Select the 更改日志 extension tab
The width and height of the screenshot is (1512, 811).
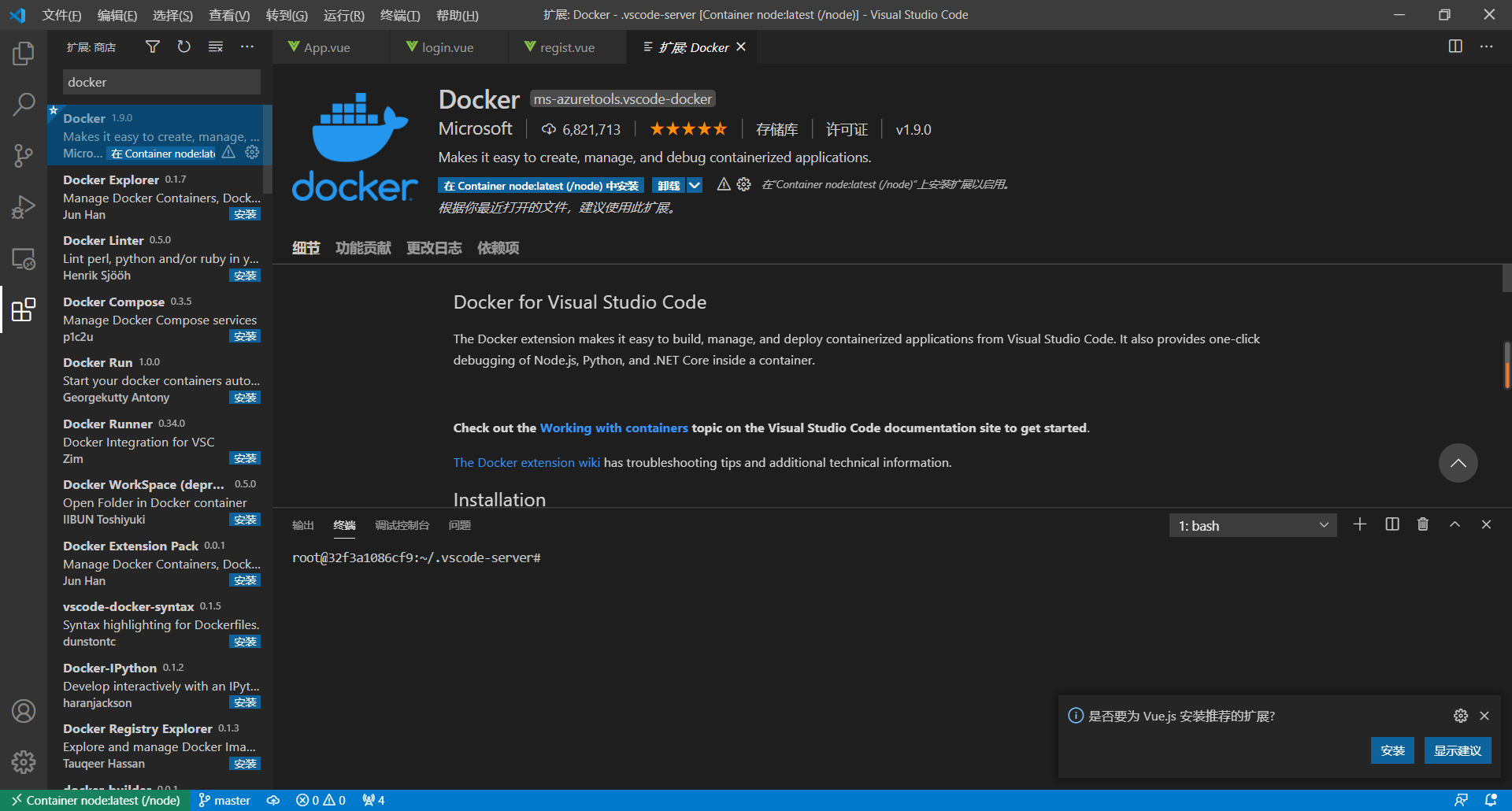click(434, 248)
